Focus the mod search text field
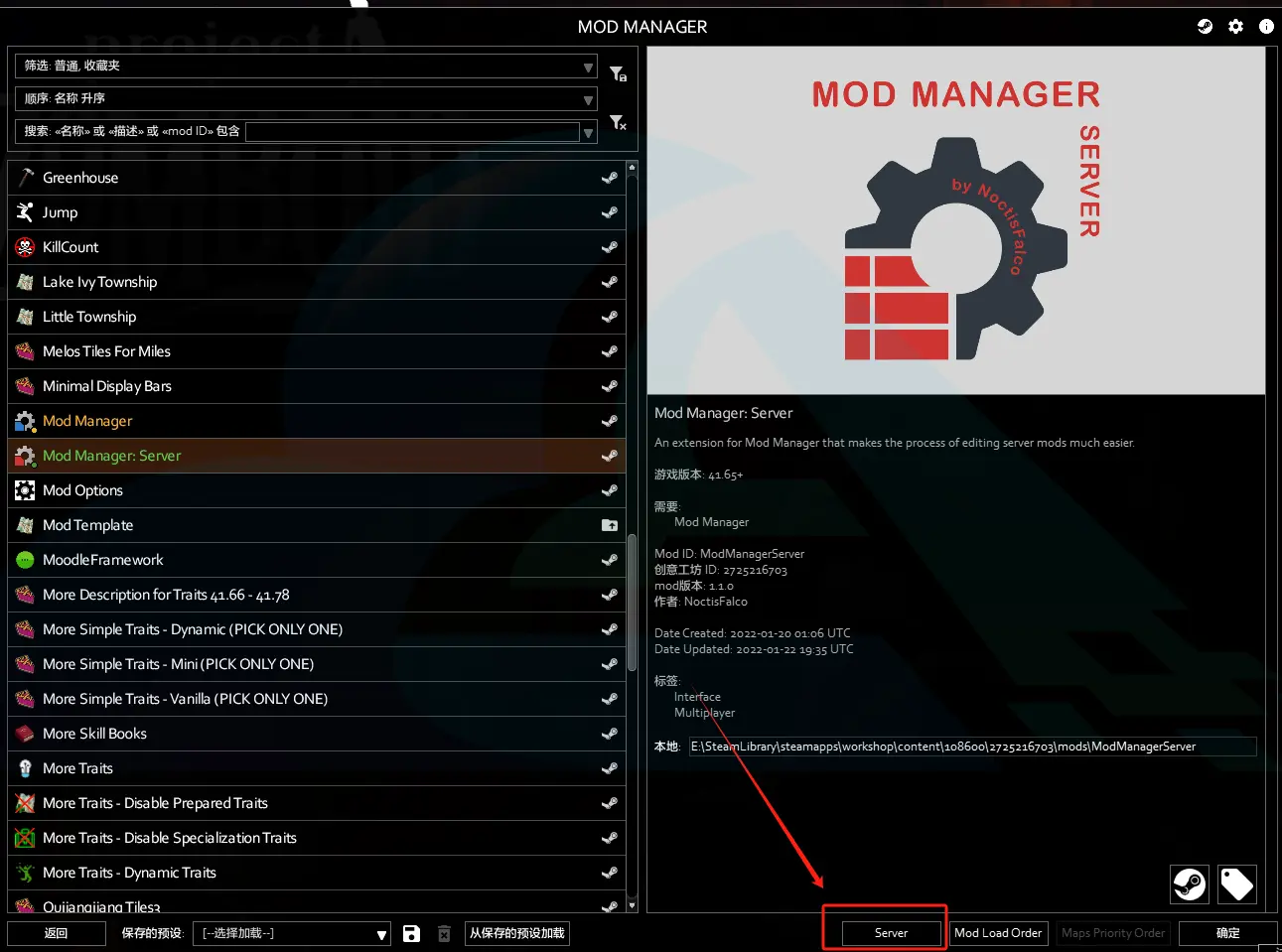 pos(412,132)
